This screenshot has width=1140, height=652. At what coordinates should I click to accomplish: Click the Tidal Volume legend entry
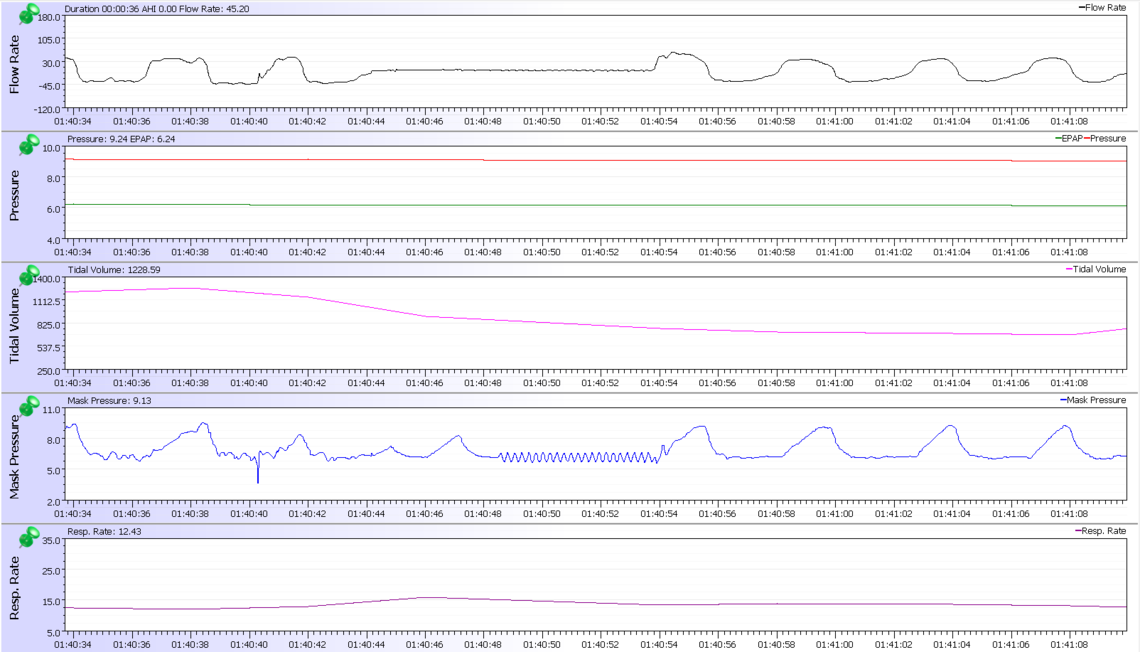click(1096, 269)
